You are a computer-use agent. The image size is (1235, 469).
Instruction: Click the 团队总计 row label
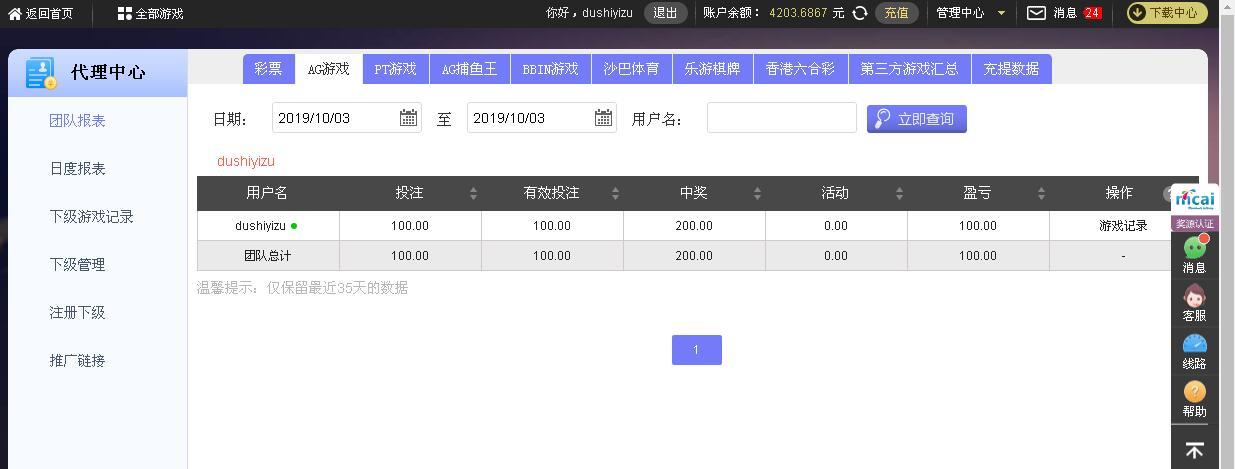[x=268, y=256]
